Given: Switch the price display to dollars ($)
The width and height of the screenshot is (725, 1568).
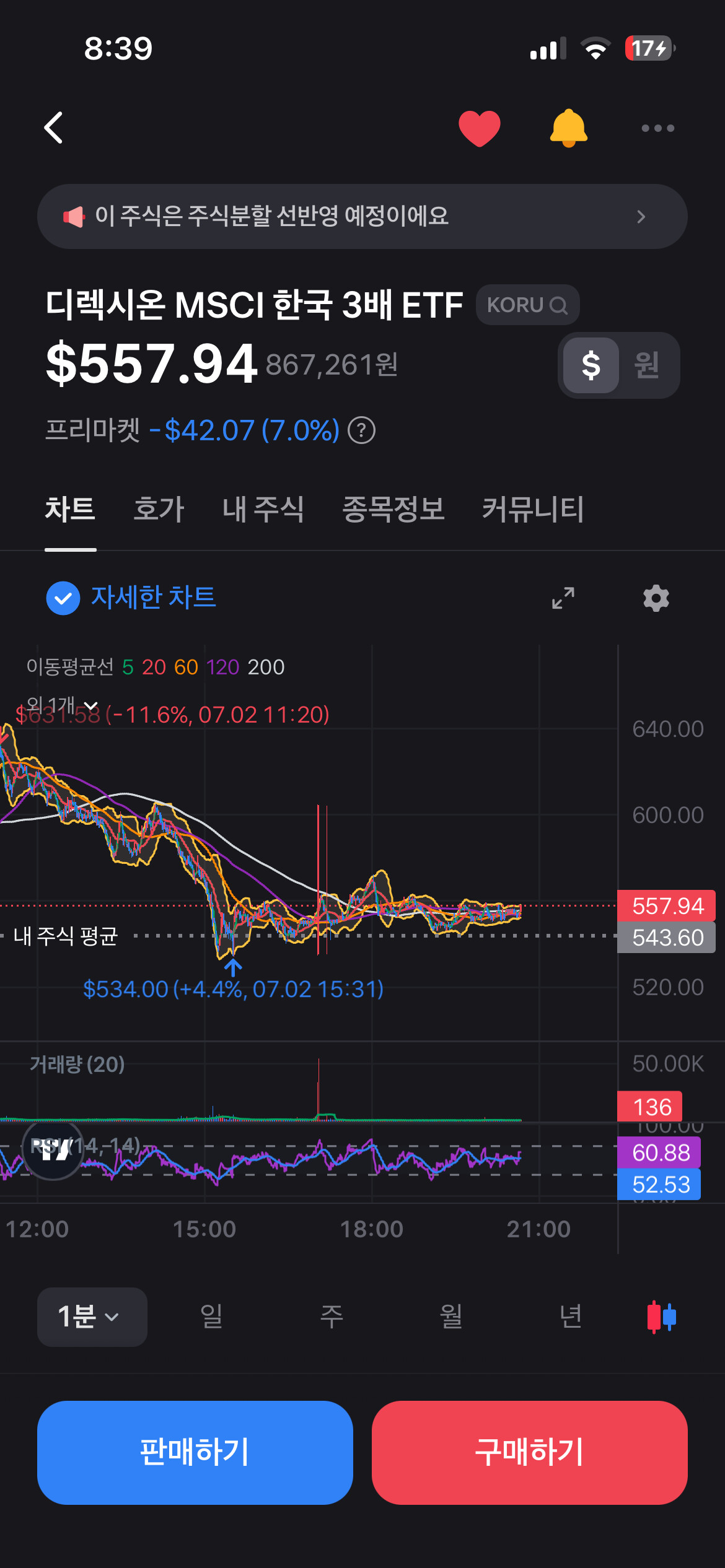Looking at the screenshot, I should 591,365.
